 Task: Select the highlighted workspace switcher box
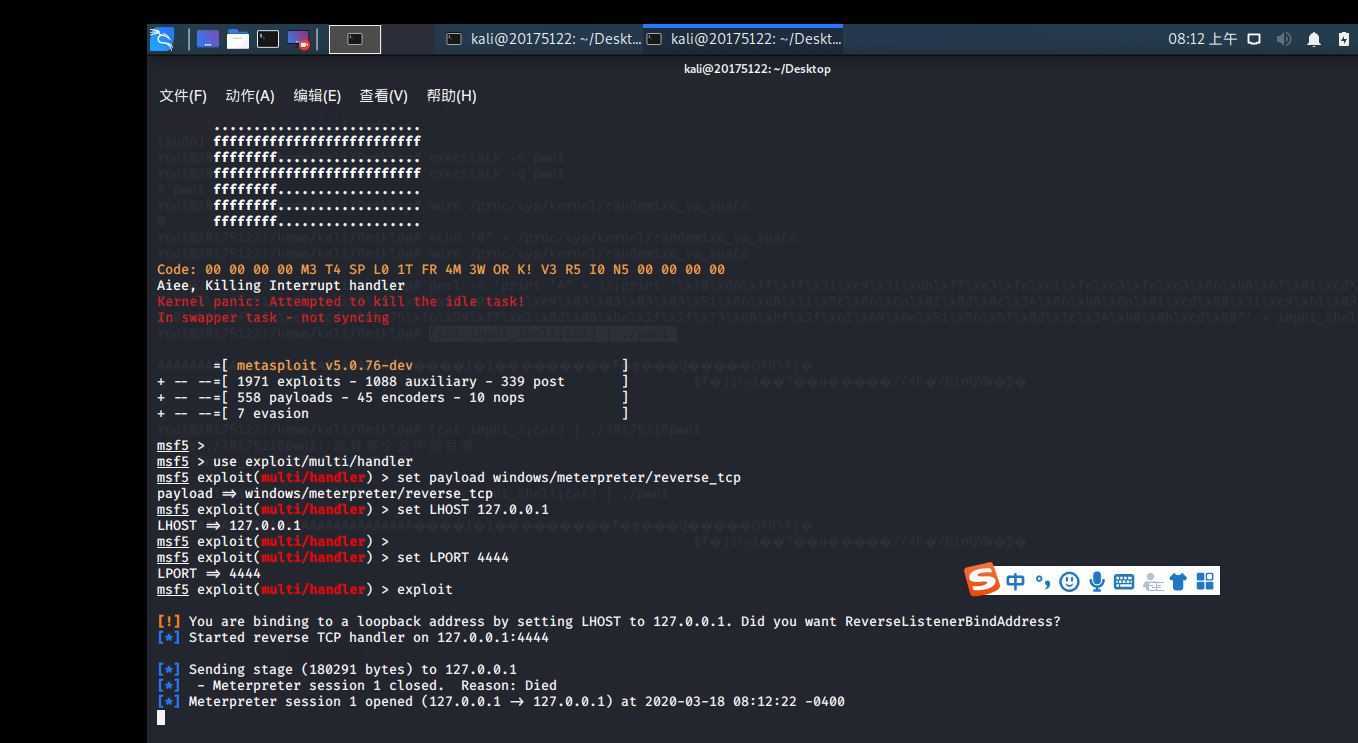(x=355, y=39)
